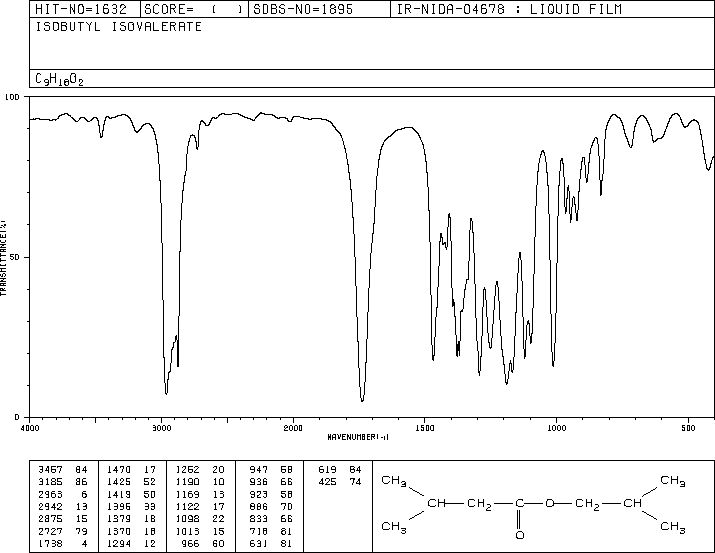This screenshot has height=553, width=715.
Task: Click the 2963 peak table entry
Action: pyautogui.click(x=63, y=494)
